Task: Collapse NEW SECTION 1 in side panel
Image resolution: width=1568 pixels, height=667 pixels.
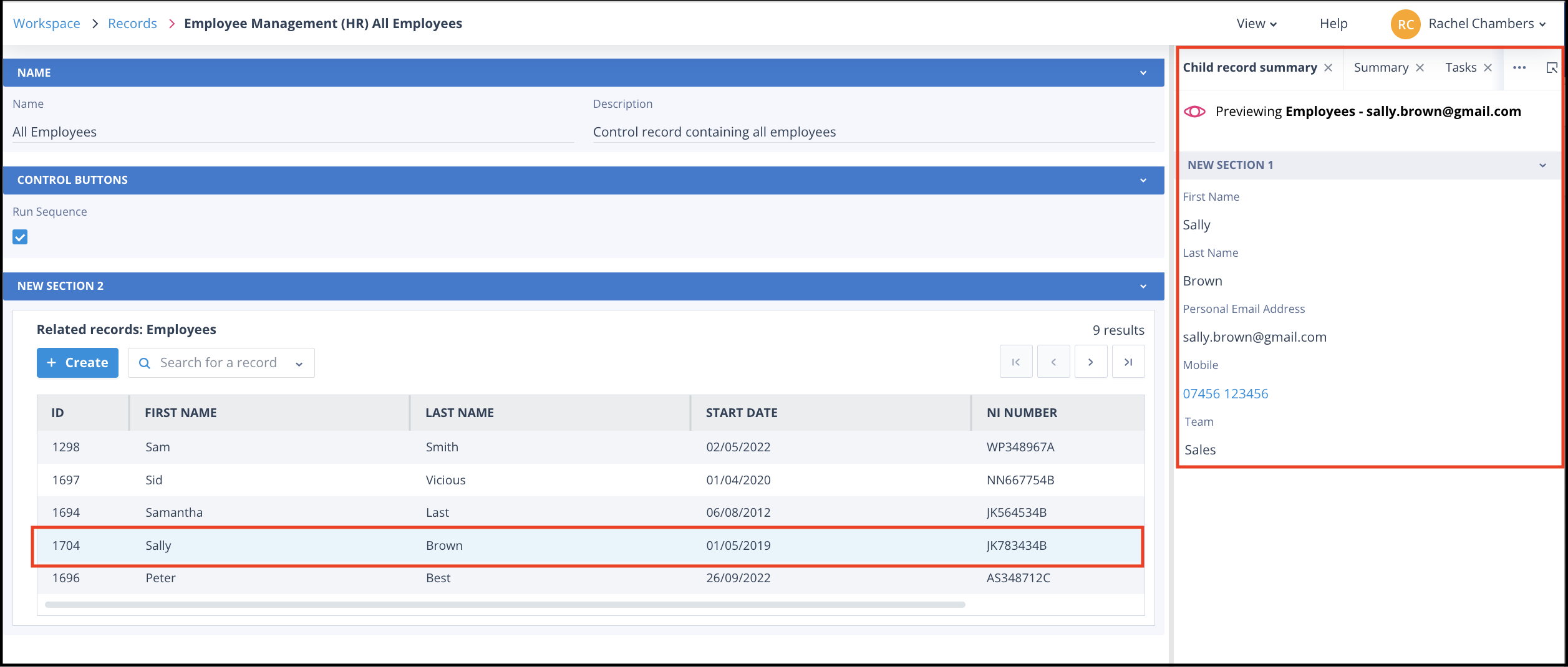Action: point(1542,165)
